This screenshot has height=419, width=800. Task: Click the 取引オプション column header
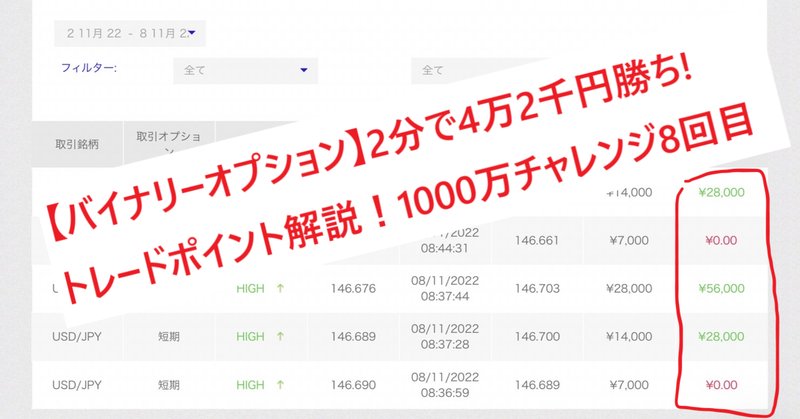(x=169, y=143)
